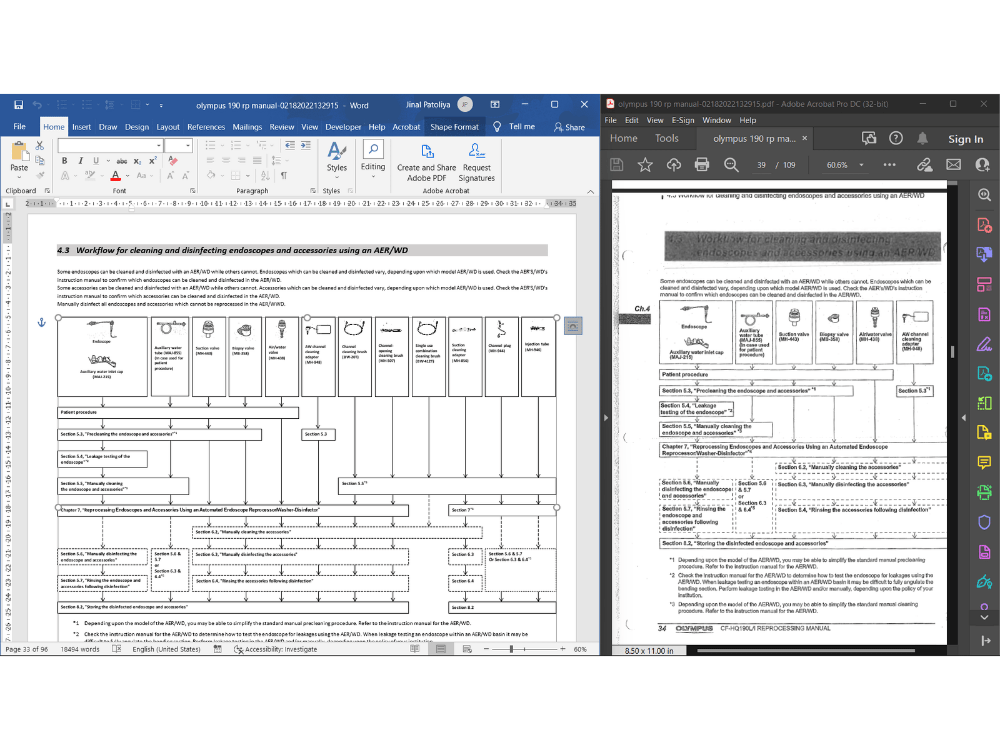Image resolution: width=1000 pixels, height=750 pixels.
Task: Switch to the Tools tab in Acrobat
Action: tap(666, 138)
